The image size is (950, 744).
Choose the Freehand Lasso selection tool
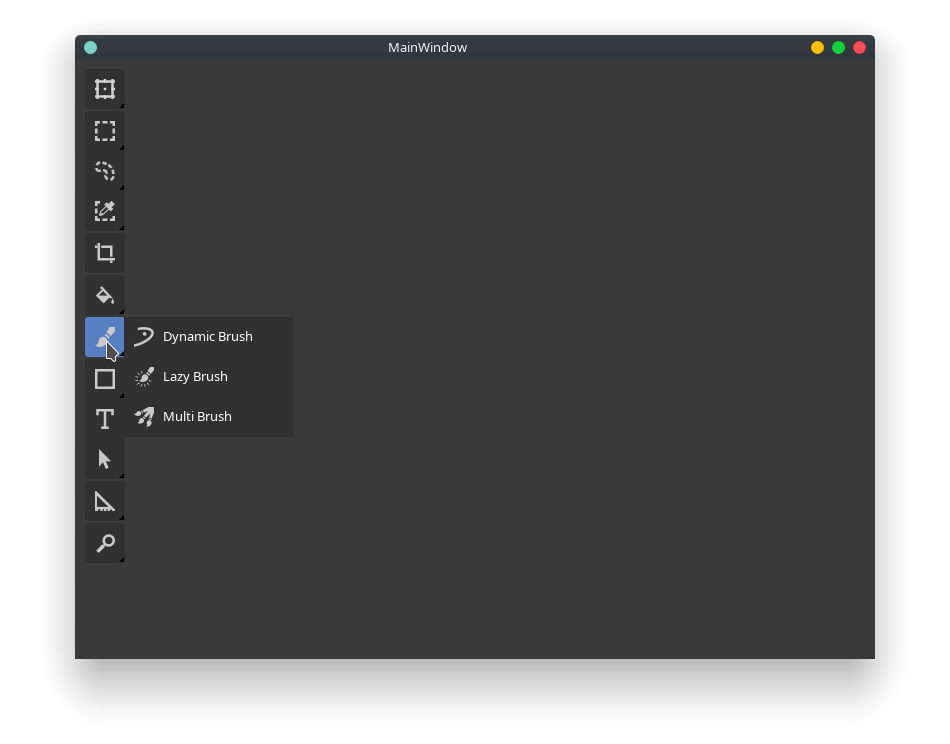tap(105, 171)
